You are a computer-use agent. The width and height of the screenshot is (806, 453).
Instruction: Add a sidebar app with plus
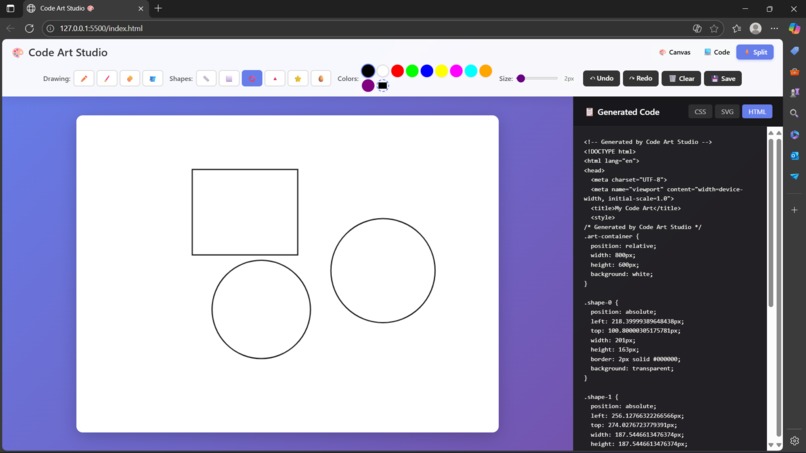(795, 210)
